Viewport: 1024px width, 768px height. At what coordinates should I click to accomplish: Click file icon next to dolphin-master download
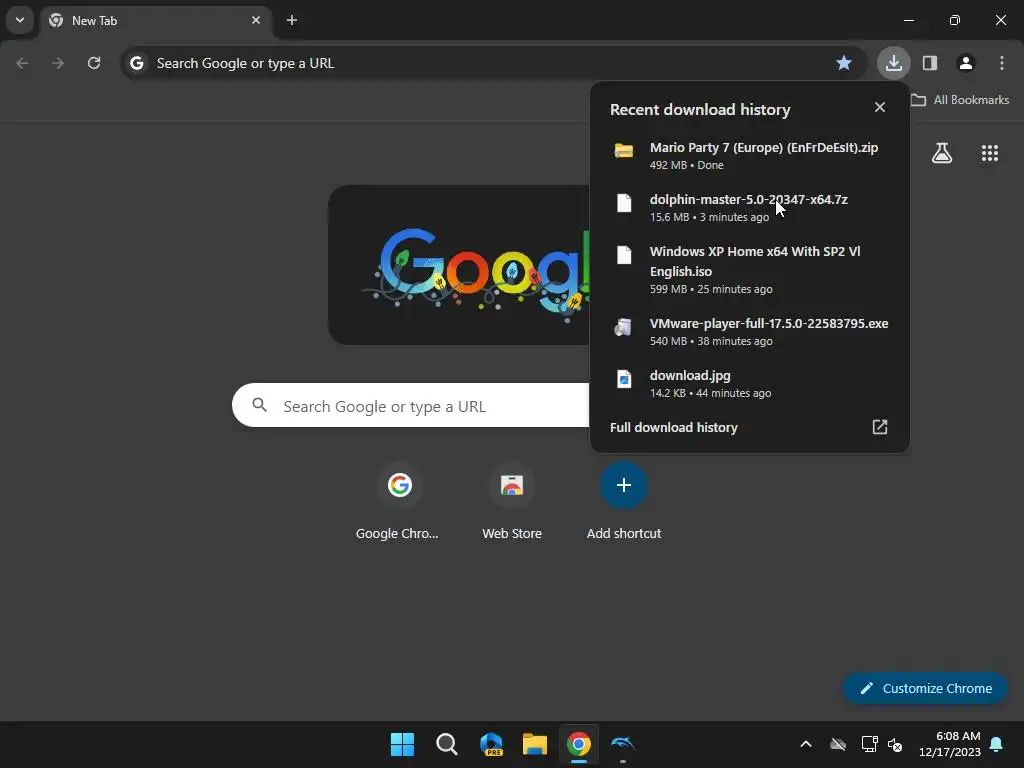point(624,202)
